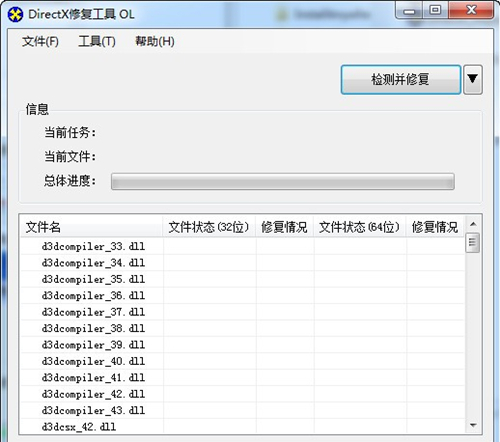
Task: Maximize the DirectX修复工具 window
Action: point(435,10)
